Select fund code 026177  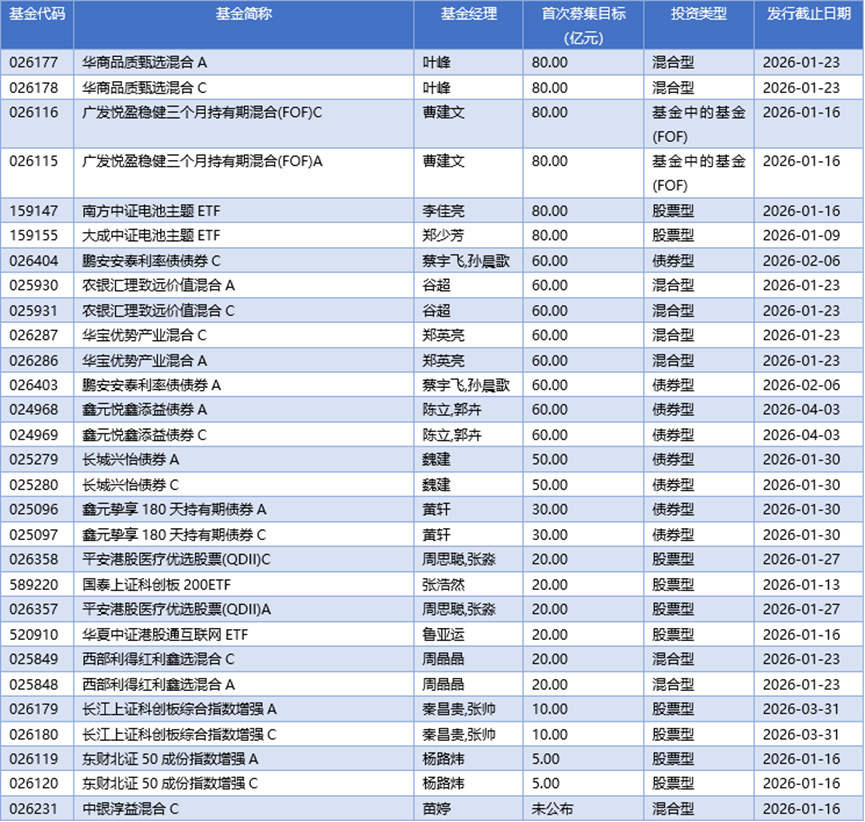(38, 61)
